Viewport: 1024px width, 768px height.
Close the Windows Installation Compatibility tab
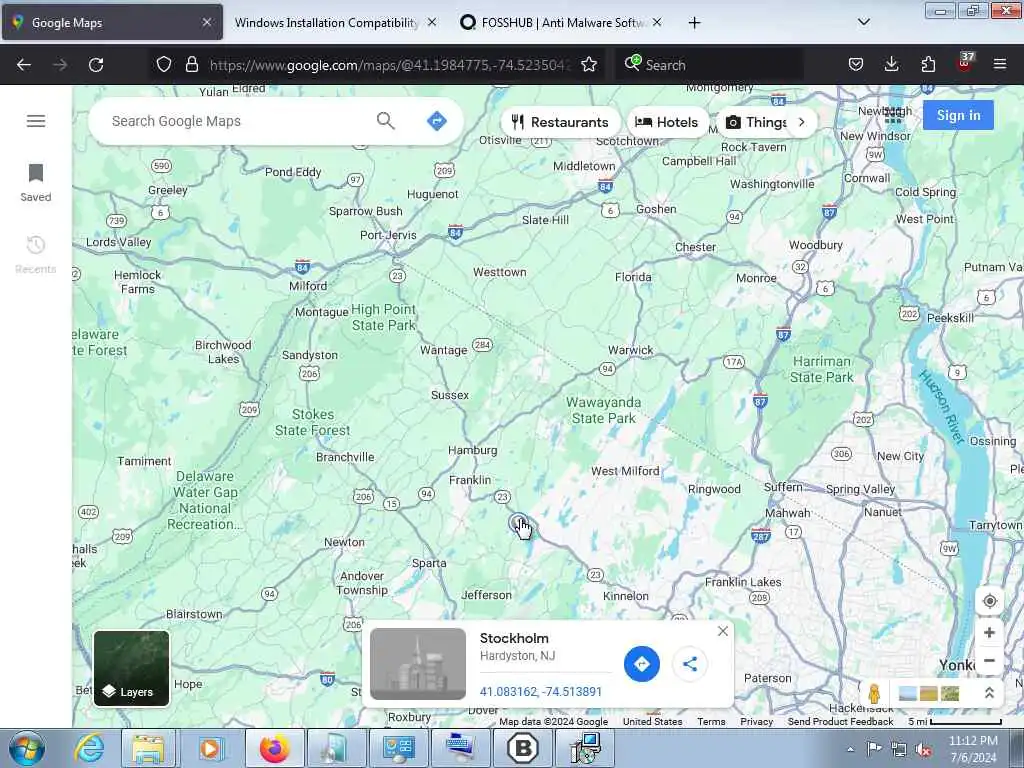pyautogui.click(x=432, y=22)
